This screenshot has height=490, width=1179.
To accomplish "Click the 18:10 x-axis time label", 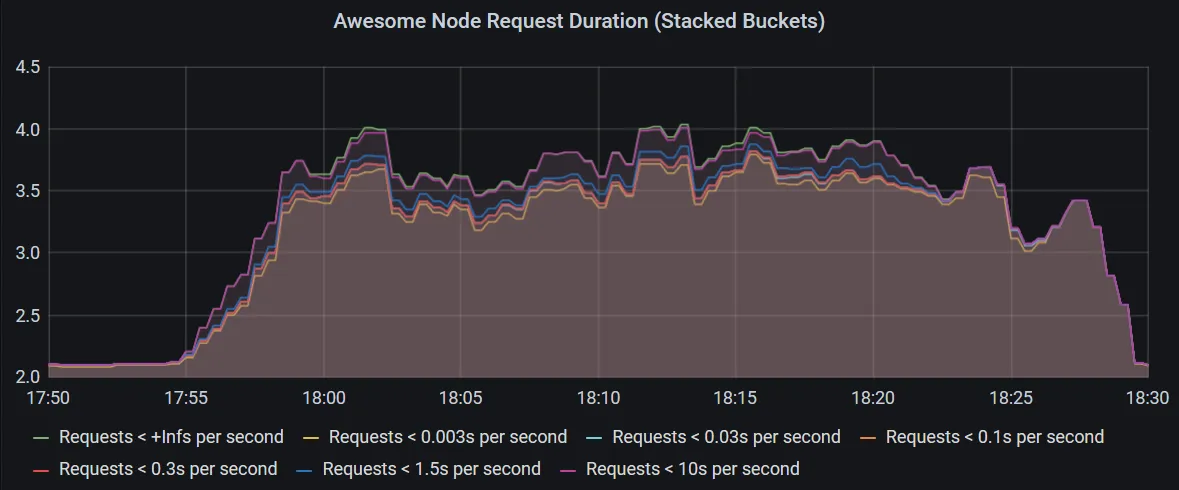I will [x=598, y=398].
